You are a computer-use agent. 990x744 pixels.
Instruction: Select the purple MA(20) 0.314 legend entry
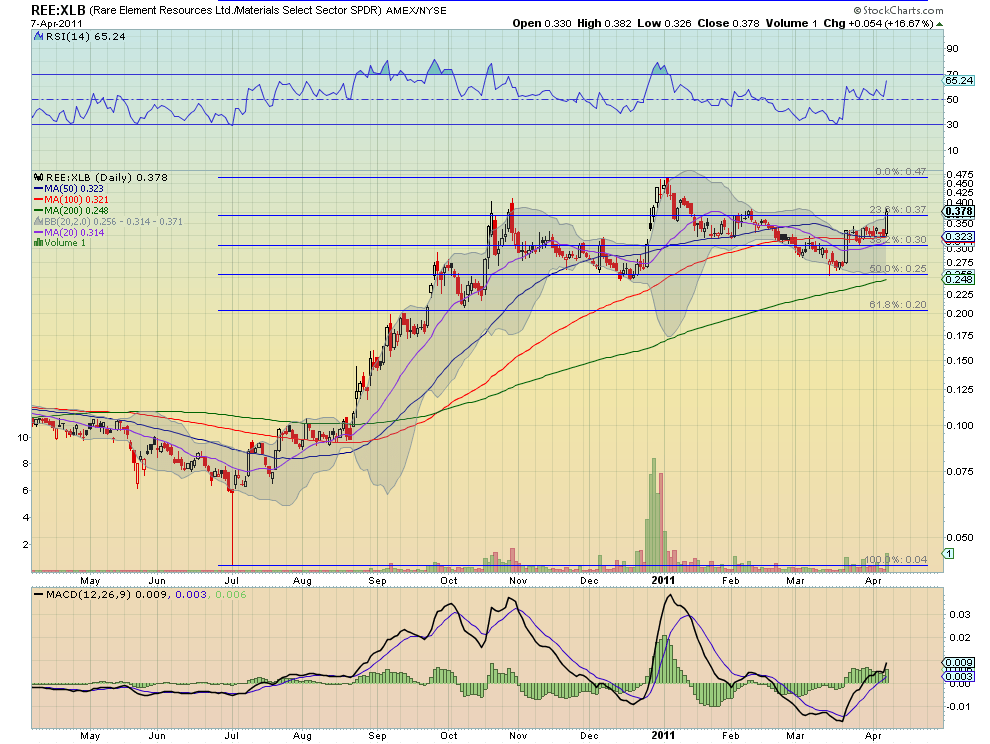click(69, 232)
